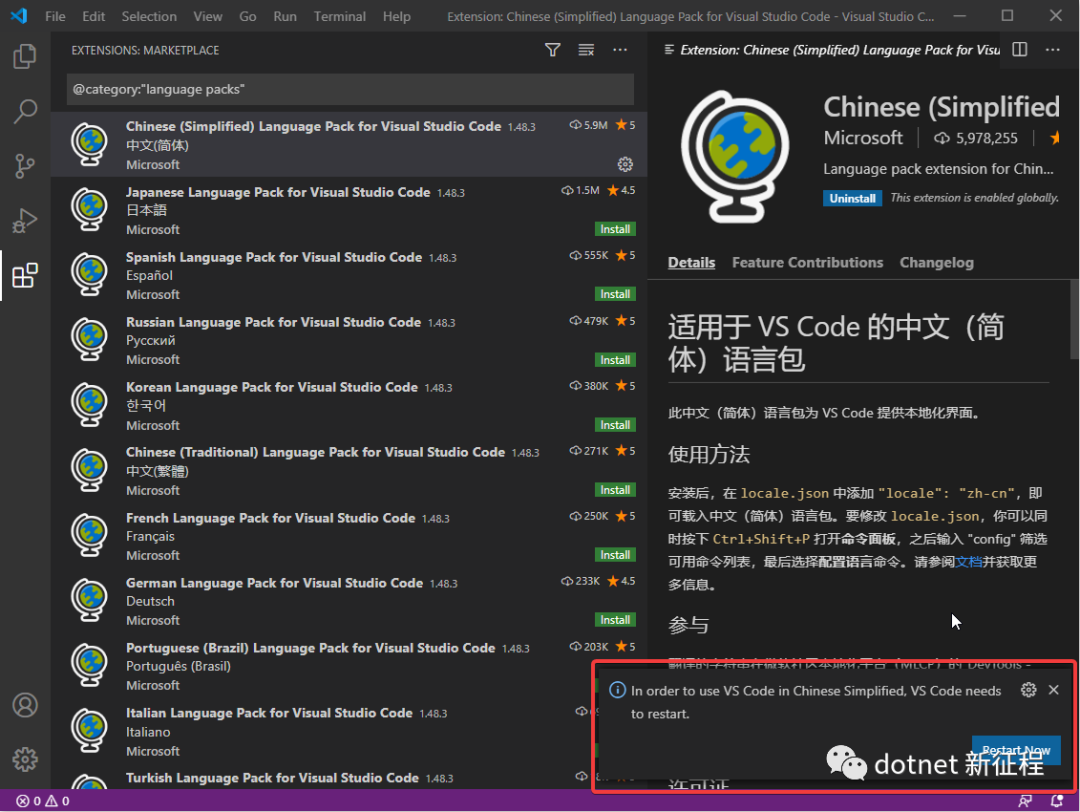Screen dimensions: 1080x812
Task: Open manage gear for Chinese Simplified pack
Action: 625,164
